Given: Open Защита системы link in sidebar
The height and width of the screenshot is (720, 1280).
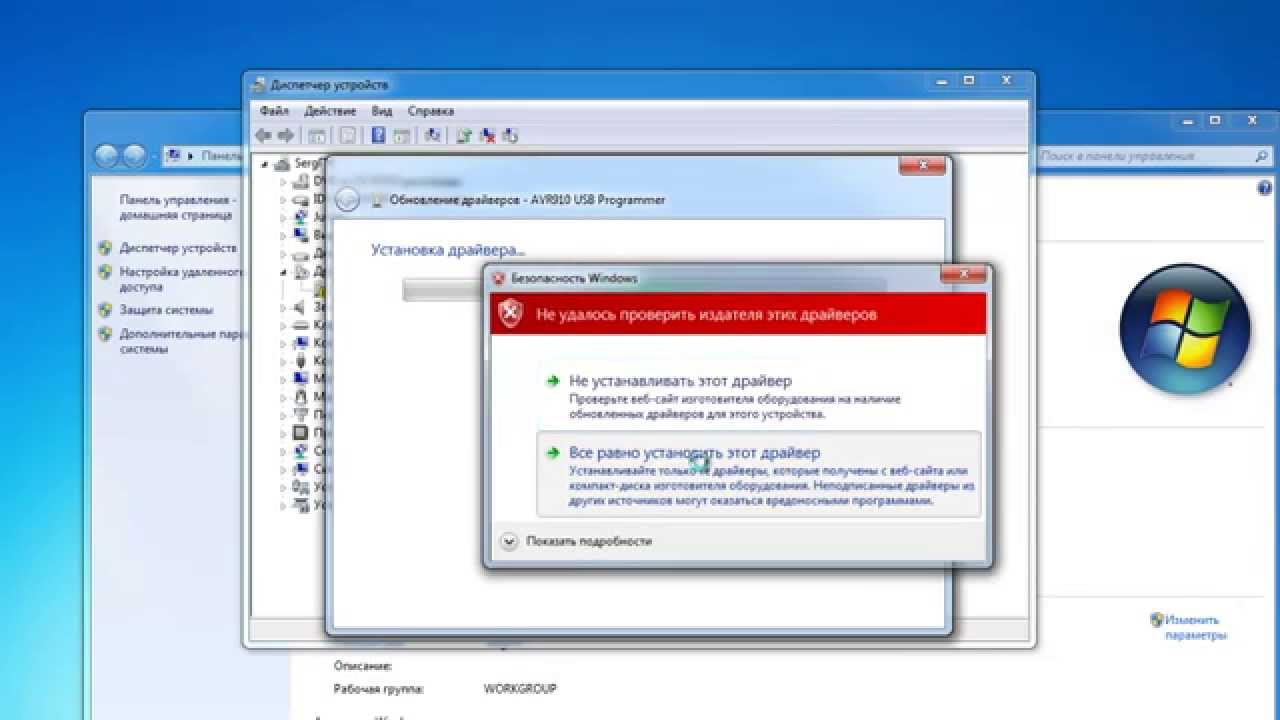Looking at the screenshot, I should coord(166,310).
